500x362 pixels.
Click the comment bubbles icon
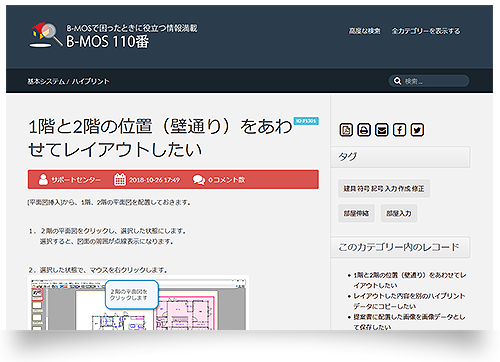pyautogui.click(x=199, y=180)
